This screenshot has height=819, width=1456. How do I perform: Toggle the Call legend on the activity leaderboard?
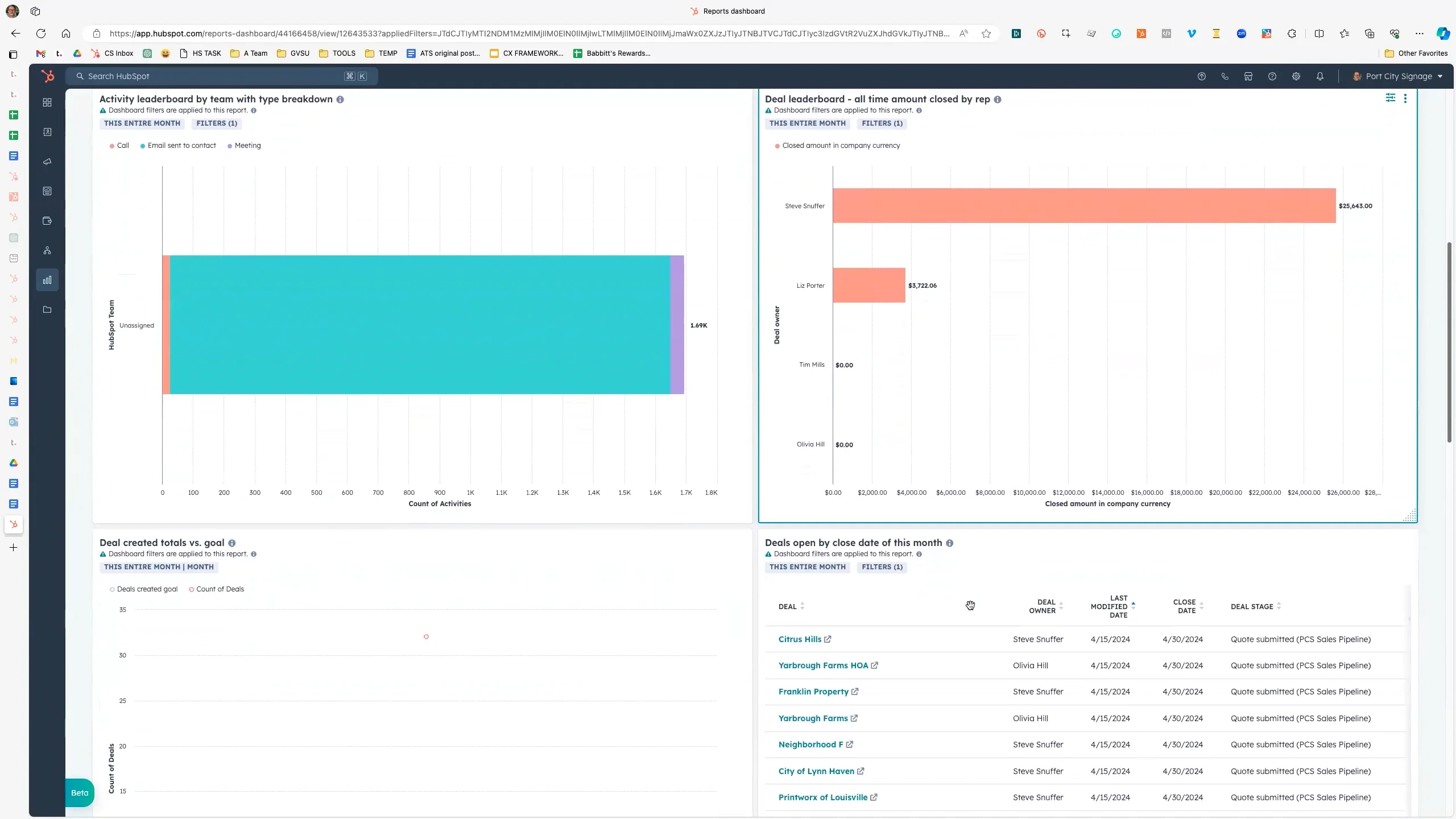point(119,145)
